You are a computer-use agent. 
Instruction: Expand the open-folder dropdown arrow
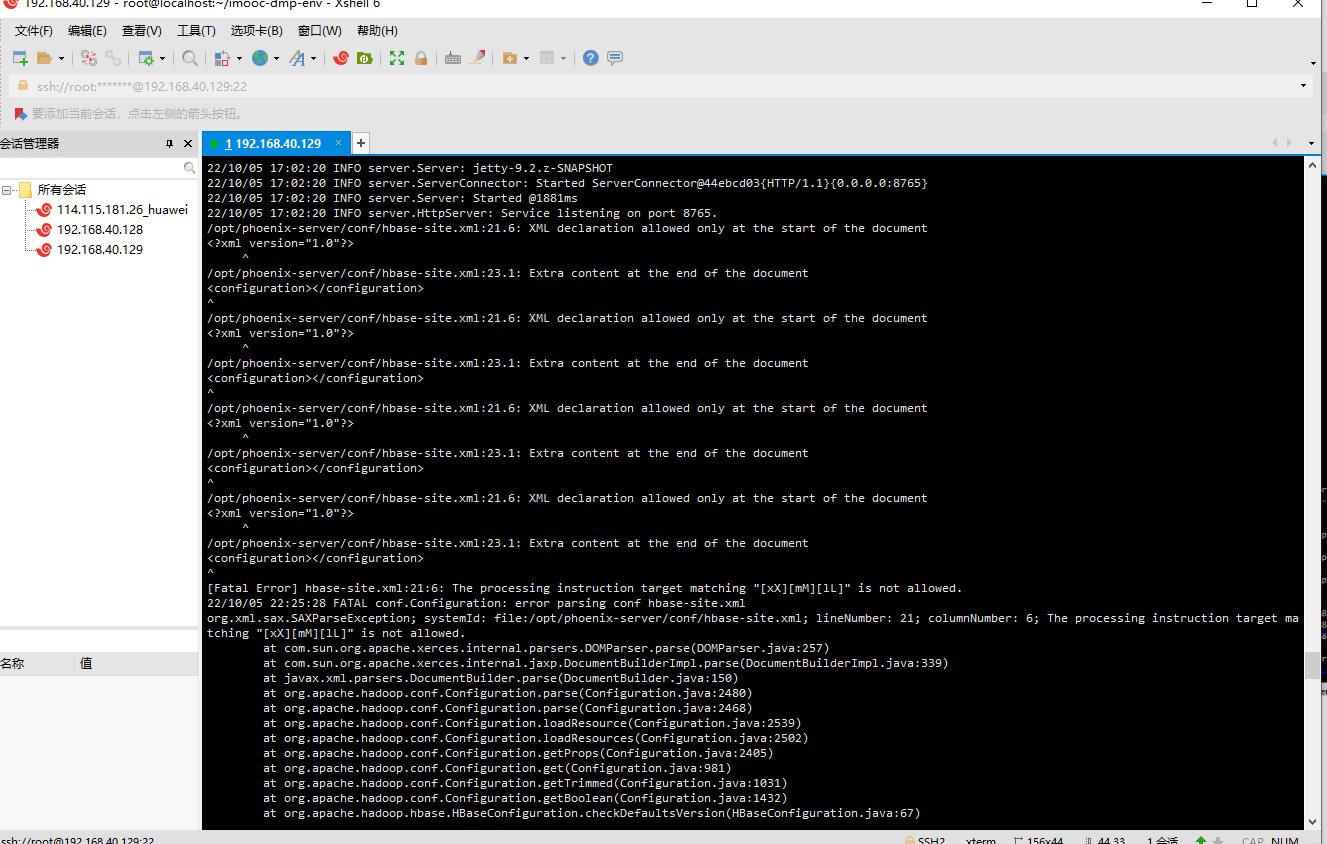[x=61, y=58]
